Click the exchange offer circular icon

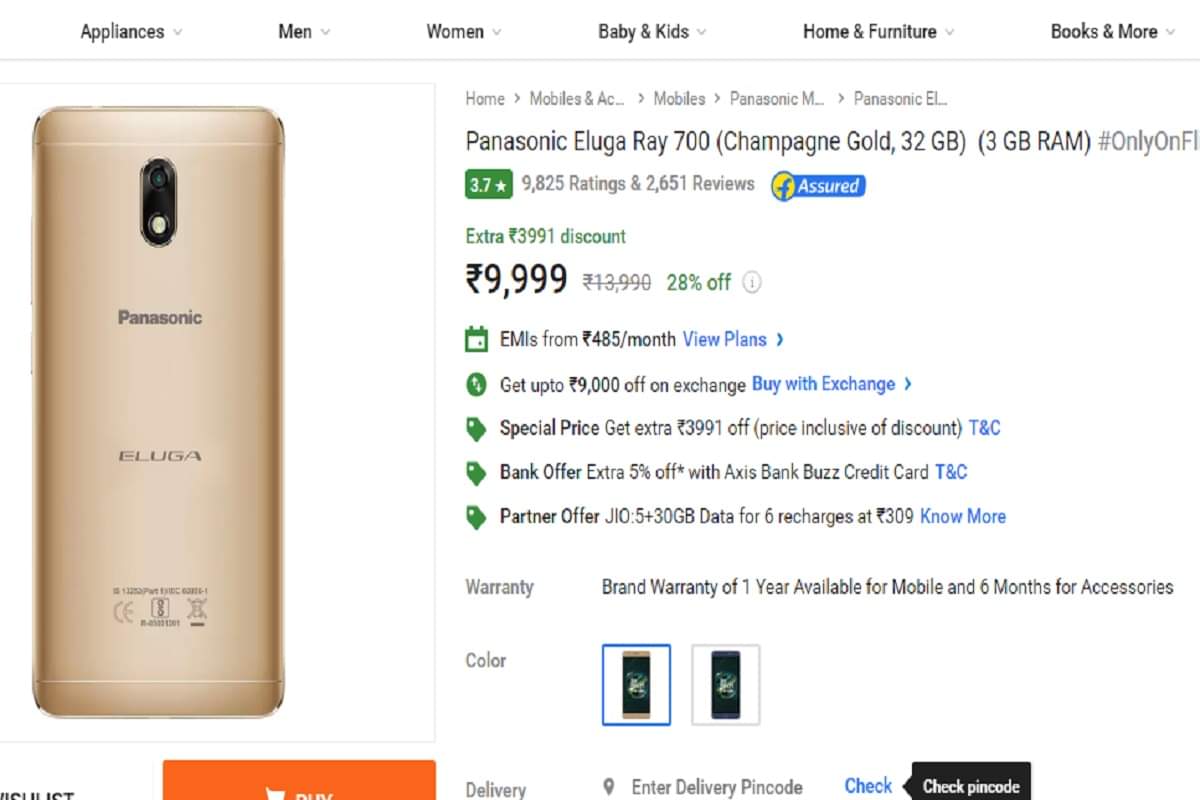pos(476,384)
